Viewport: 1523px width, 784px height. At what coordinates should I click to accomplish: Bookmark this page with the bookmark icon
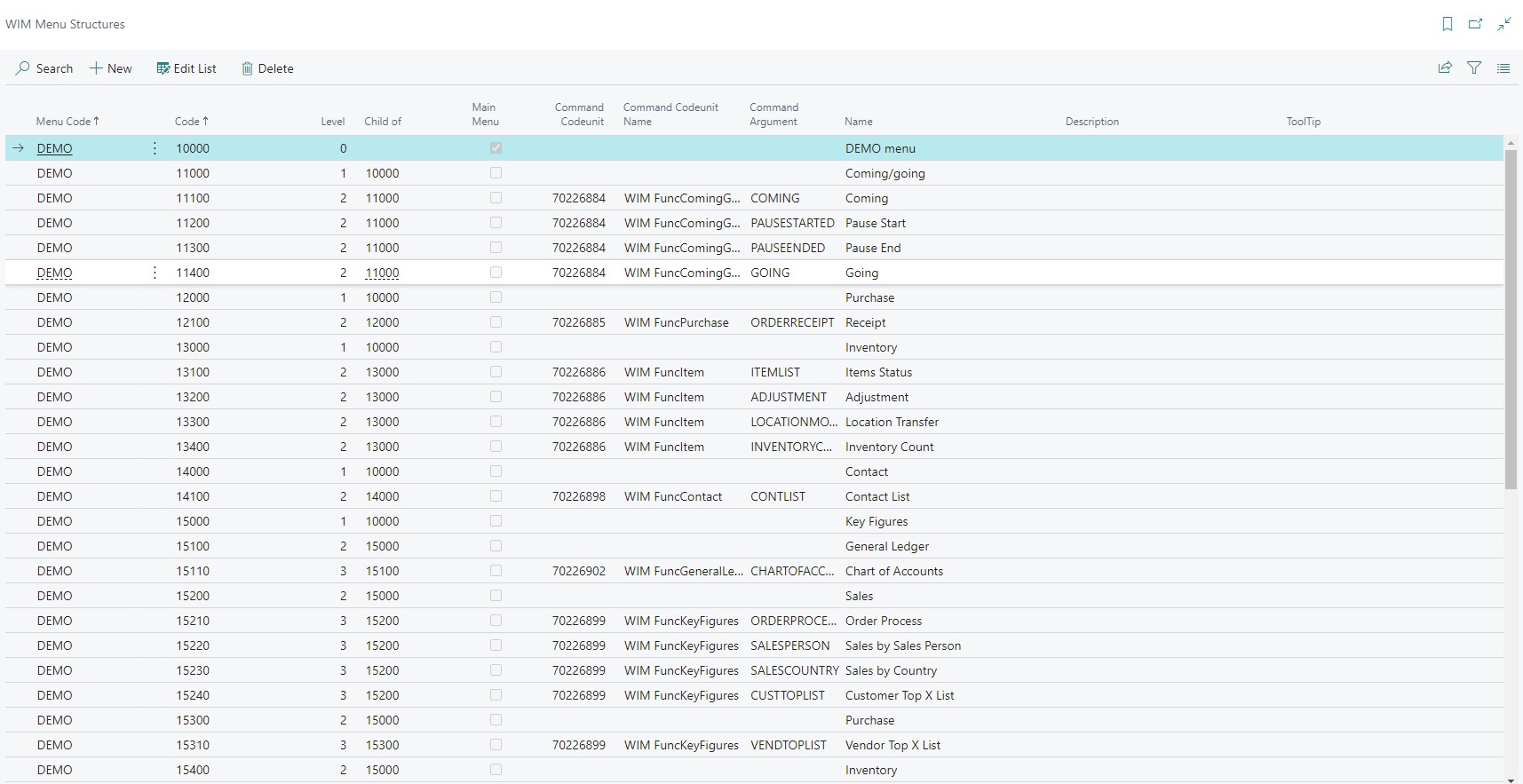pos(1448,24)
